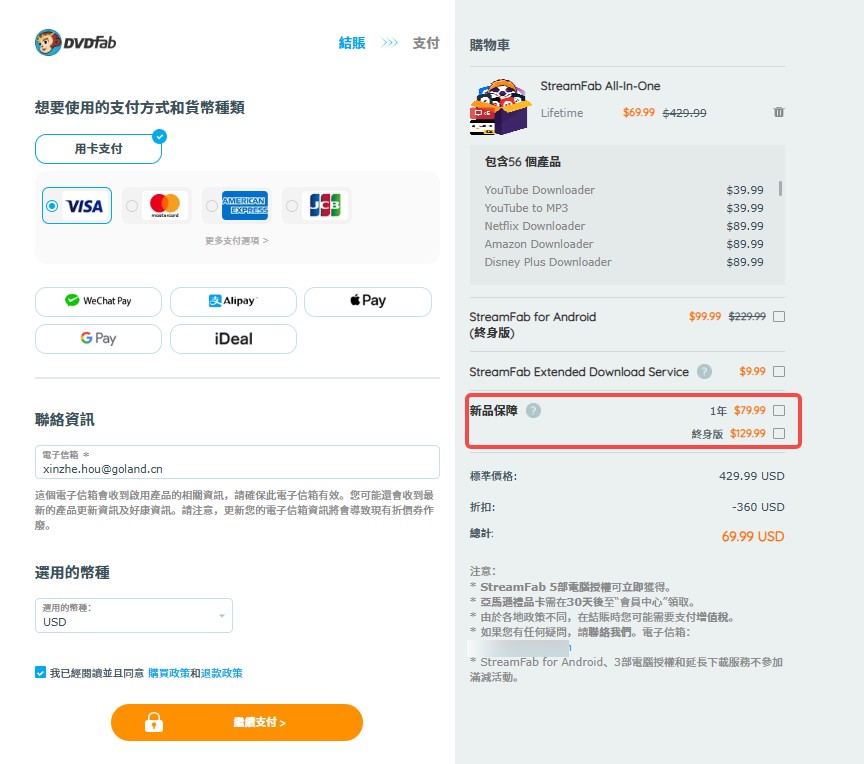Open help icon next to Extended Download Service
This screenshot has width=864, height=764.
[704, 372]
